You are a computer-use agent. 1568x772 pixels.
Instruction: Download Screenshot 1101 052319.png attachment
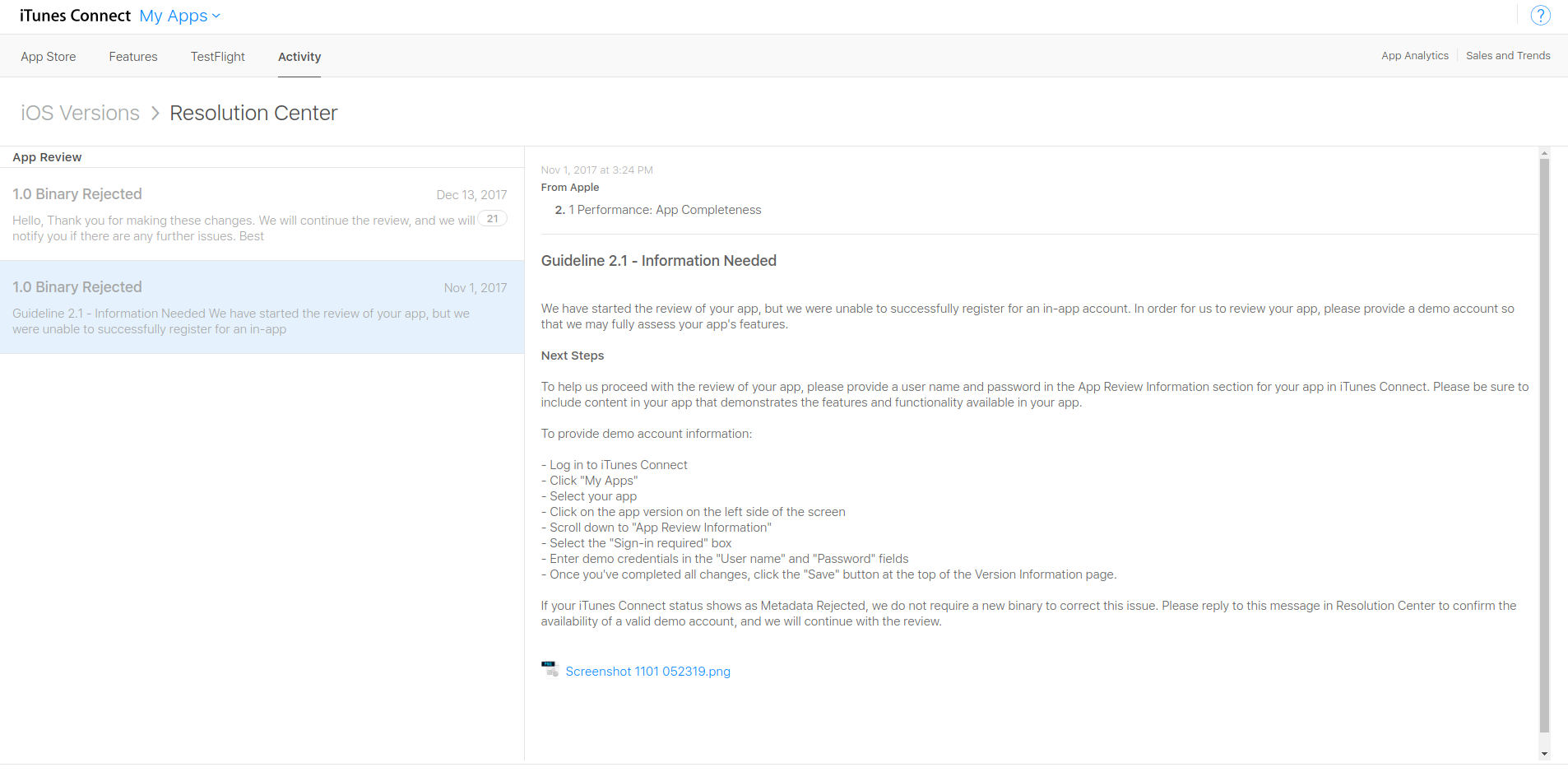point(648,672)
